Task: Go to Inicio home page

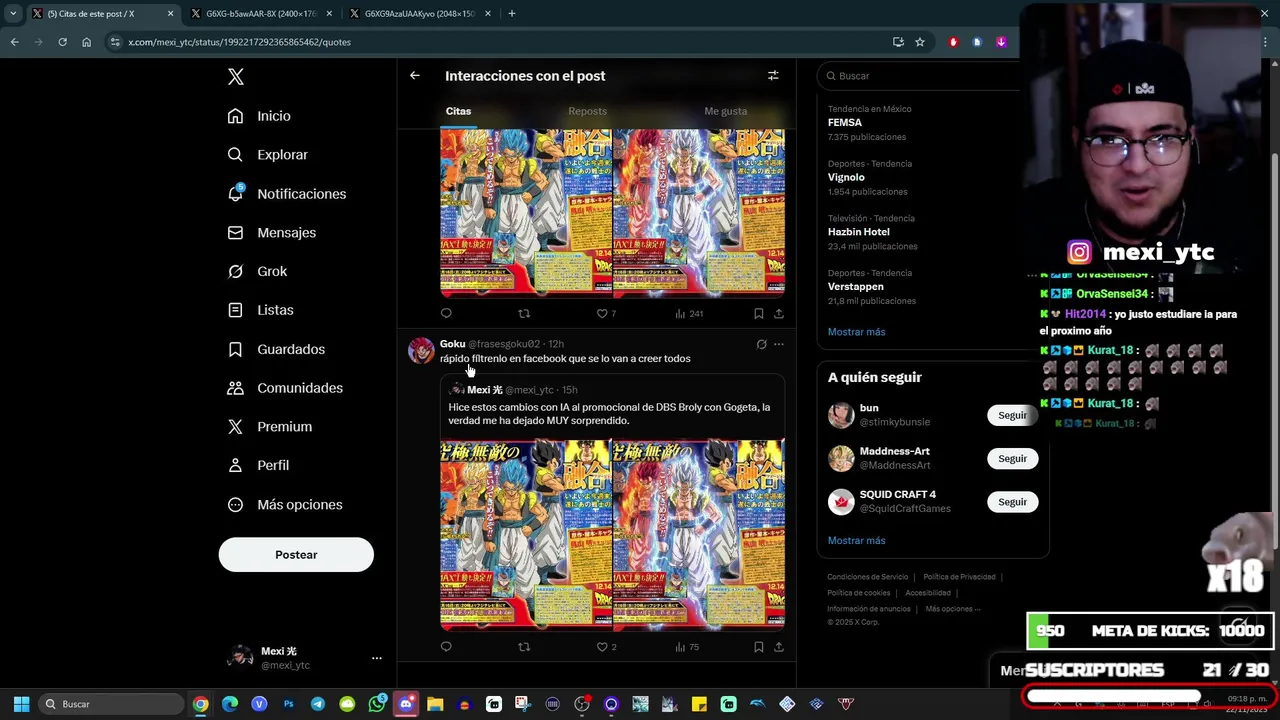Action: (x=259, y=116)
